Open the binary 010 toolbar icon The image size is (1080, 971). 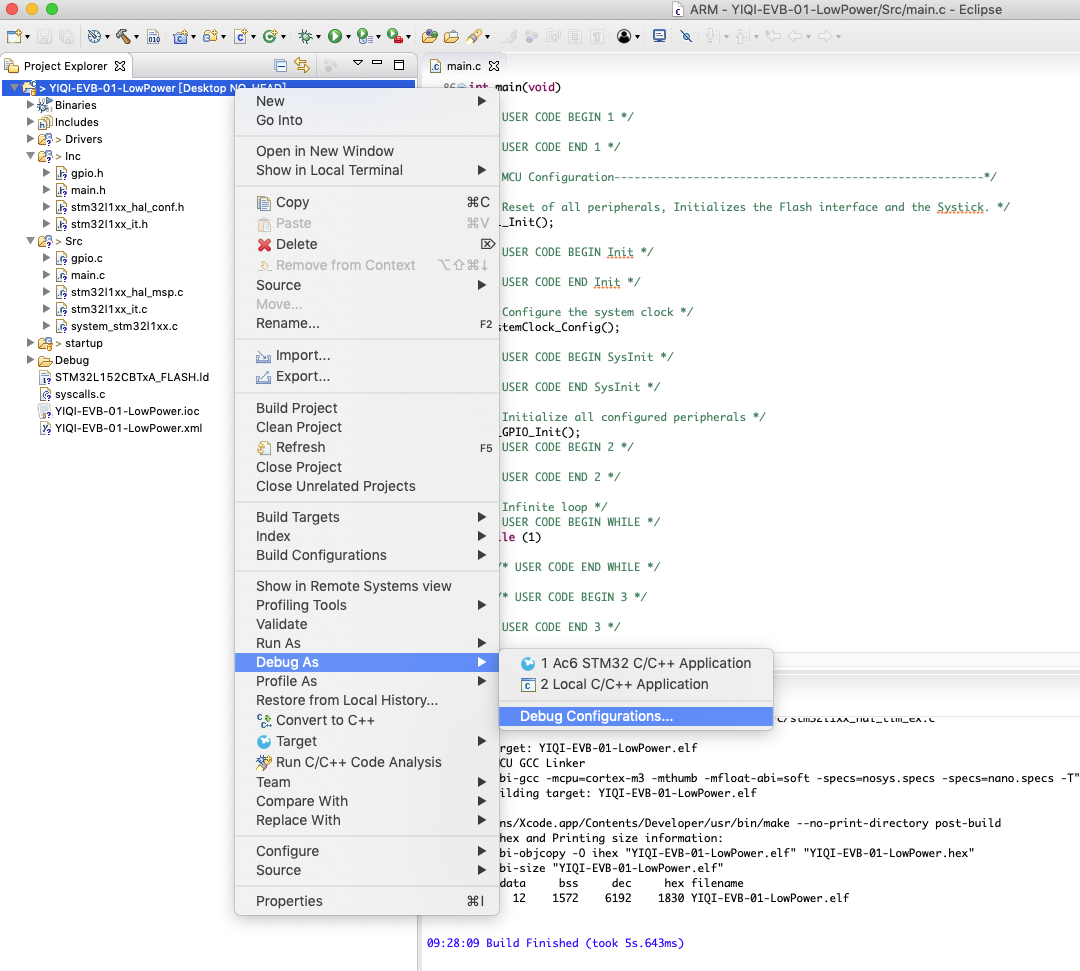[154, 36]
